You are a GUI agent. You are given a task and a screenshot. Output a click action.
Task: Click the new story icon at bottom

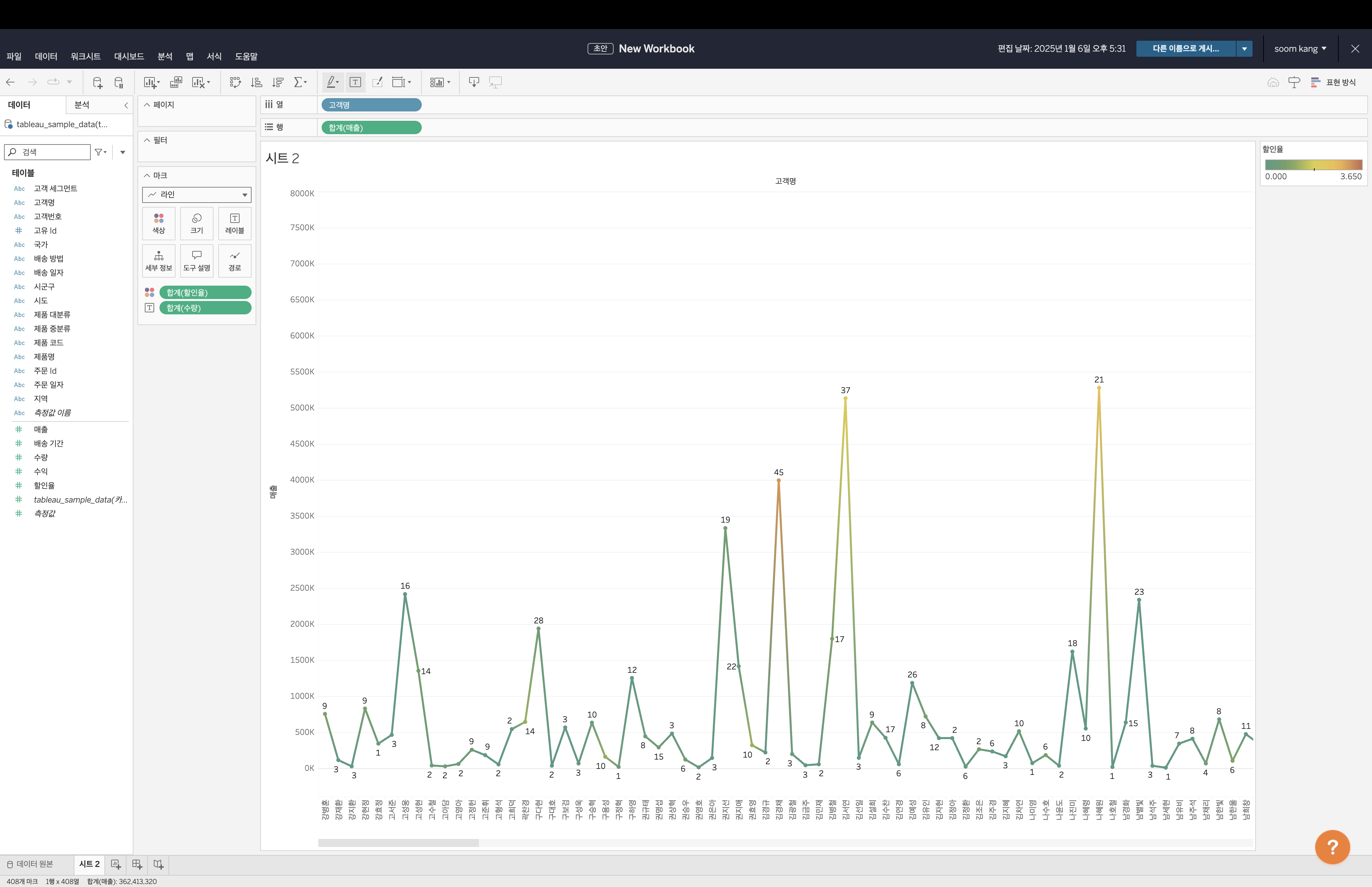pyautogui.click(x=158, y=864)
